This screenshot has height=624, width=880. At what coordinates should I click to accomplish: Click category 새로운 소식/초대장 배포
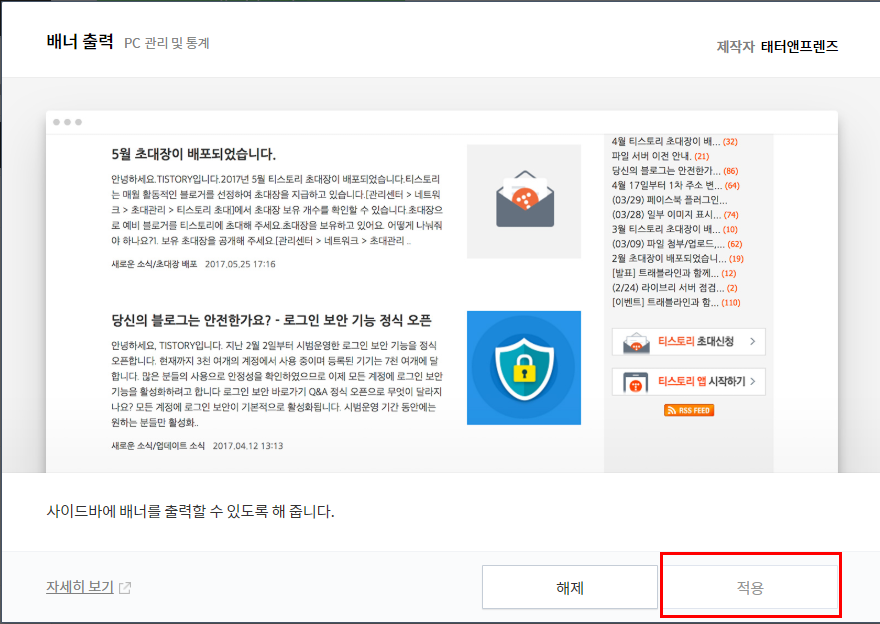click(154, 264)
